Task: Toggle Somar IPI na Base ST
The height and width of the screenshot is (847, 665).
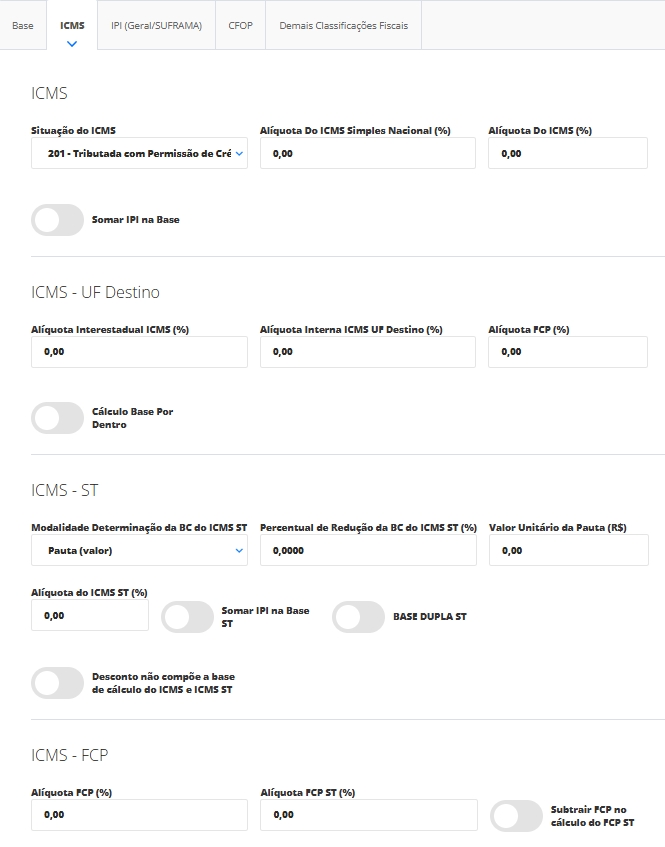Action: pos(188,617)
